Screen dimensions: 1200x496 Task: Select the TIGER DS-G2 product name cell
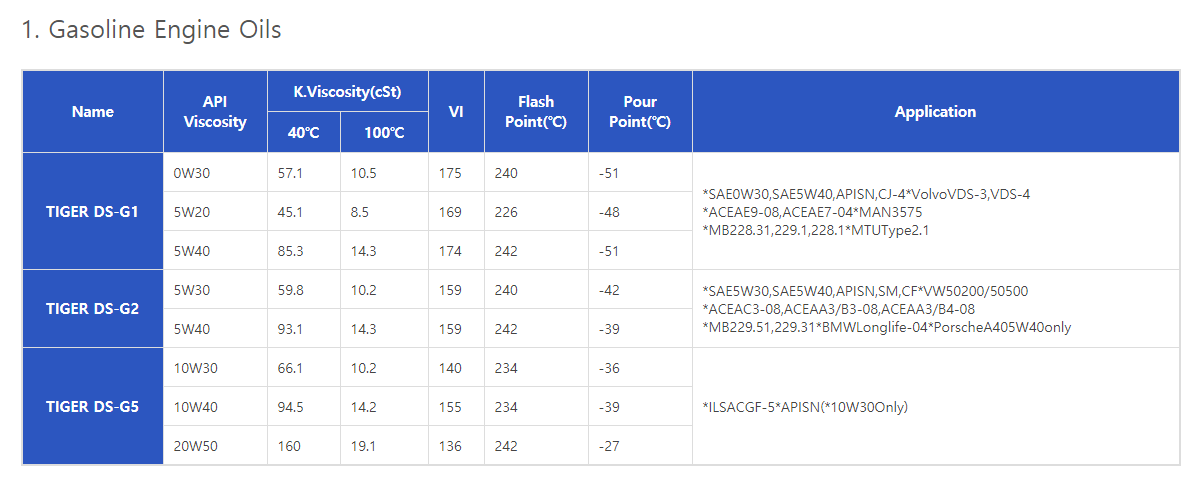point(93,309)
